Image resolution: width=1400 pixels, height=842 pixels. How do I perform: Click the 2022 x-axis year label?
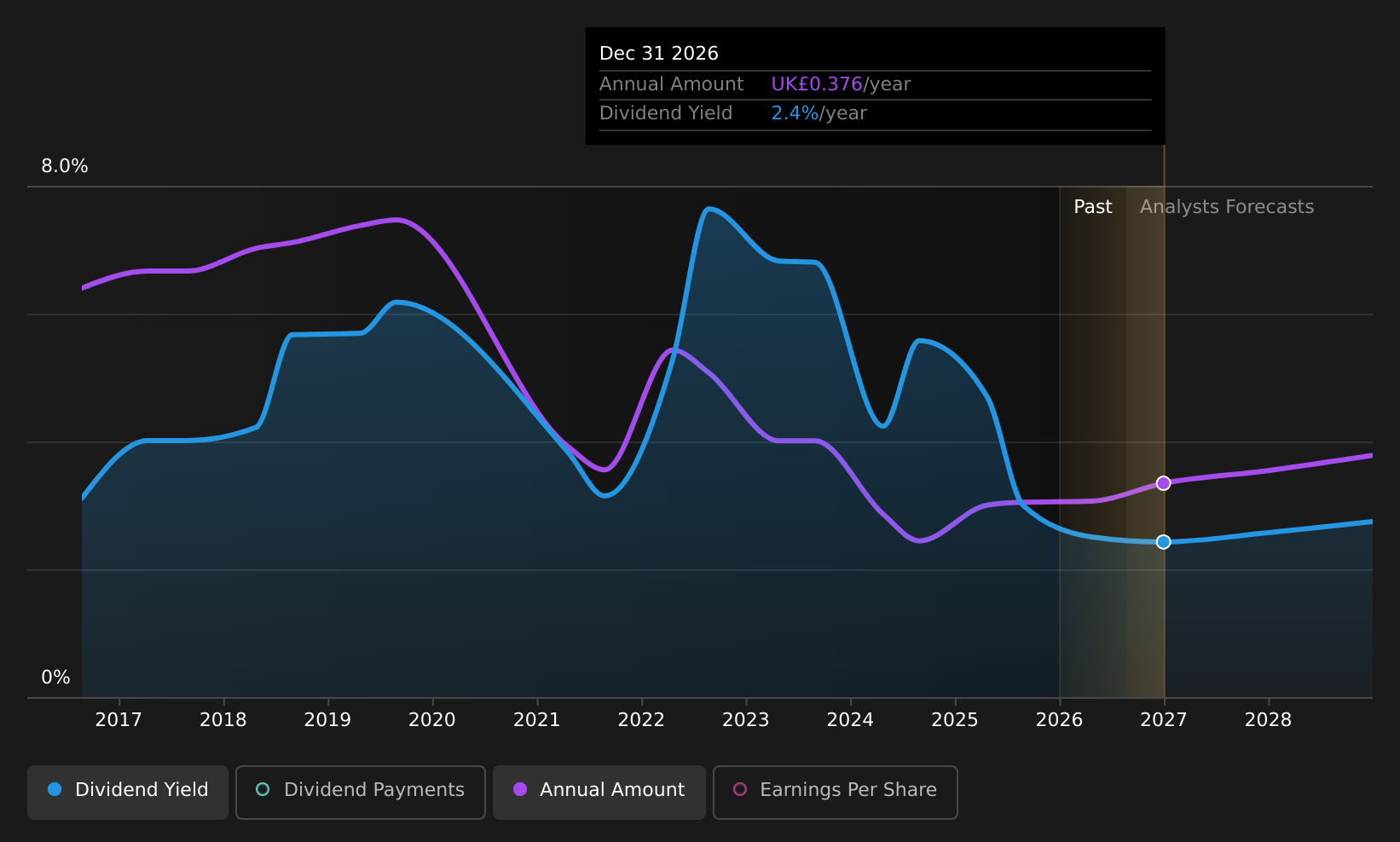pyautogui.click(x=640, y=720)
